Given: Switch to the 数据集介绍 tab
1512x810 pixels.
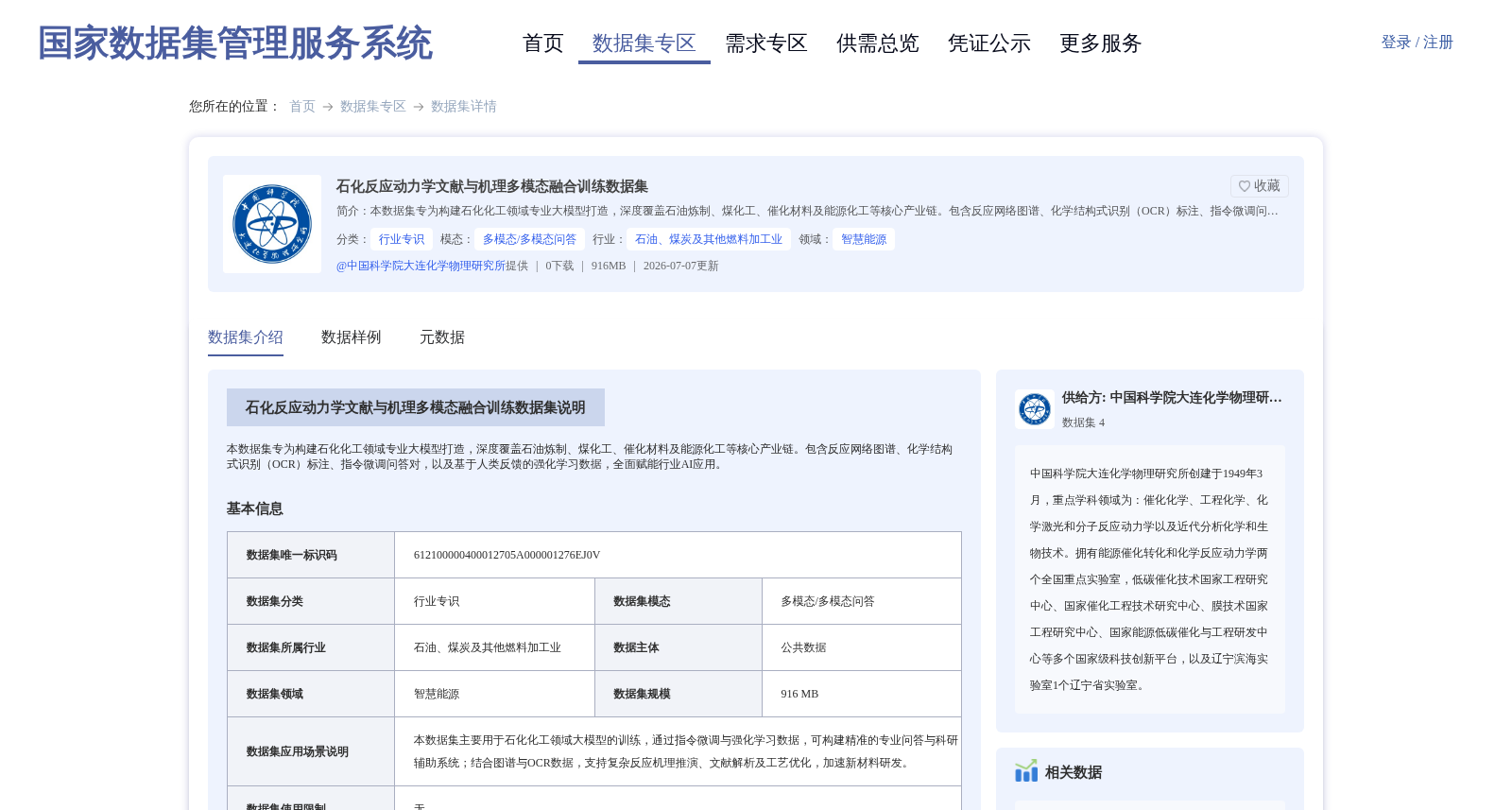Looking at the screenshot, I should [246, 337].
